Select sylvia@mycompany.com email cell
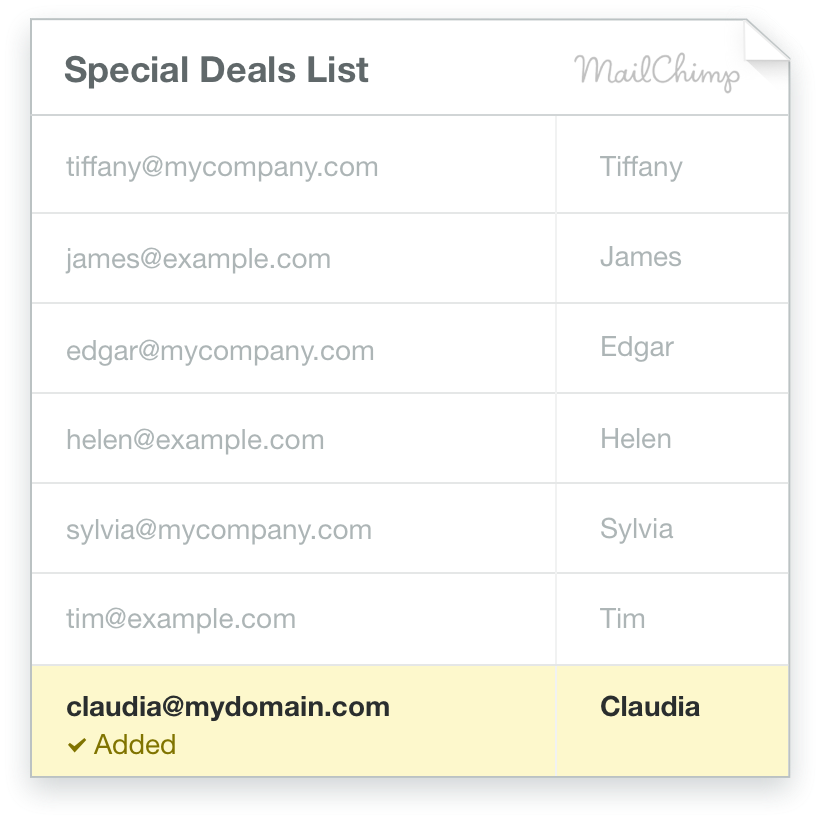 point(293,528)
